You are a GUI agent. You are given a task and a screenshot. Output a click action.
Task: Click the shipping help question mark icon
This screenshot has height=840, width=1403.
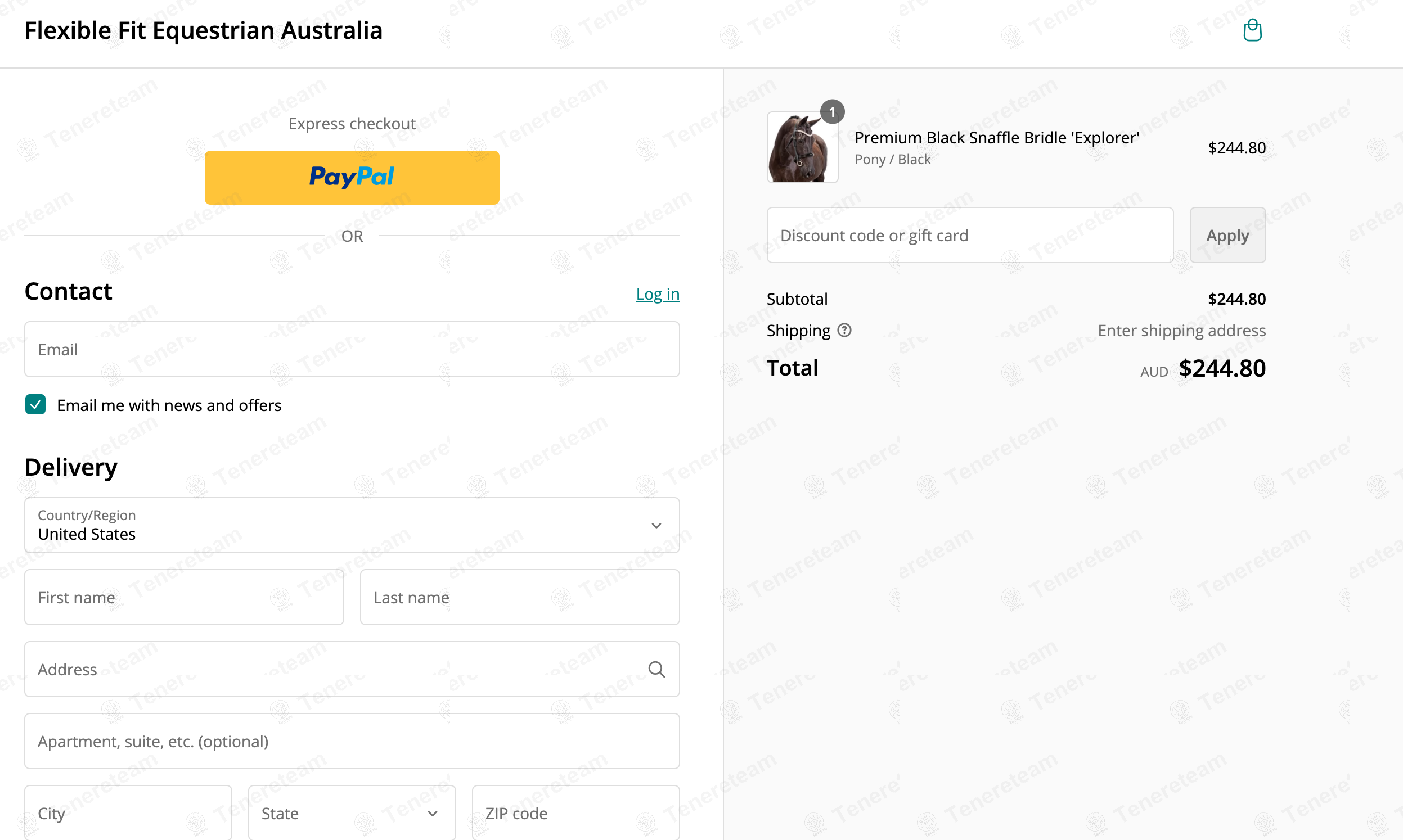coord(844,330)
